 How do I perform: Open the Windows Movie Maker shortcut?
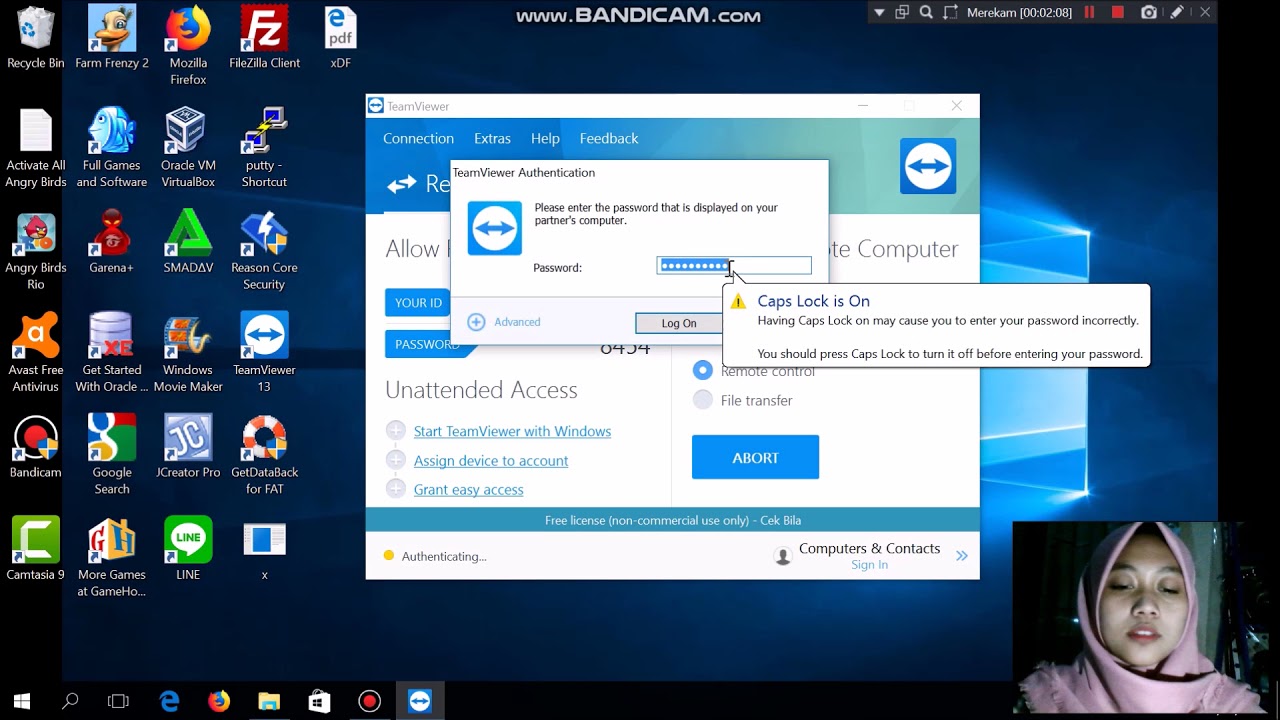click(188, 353)
